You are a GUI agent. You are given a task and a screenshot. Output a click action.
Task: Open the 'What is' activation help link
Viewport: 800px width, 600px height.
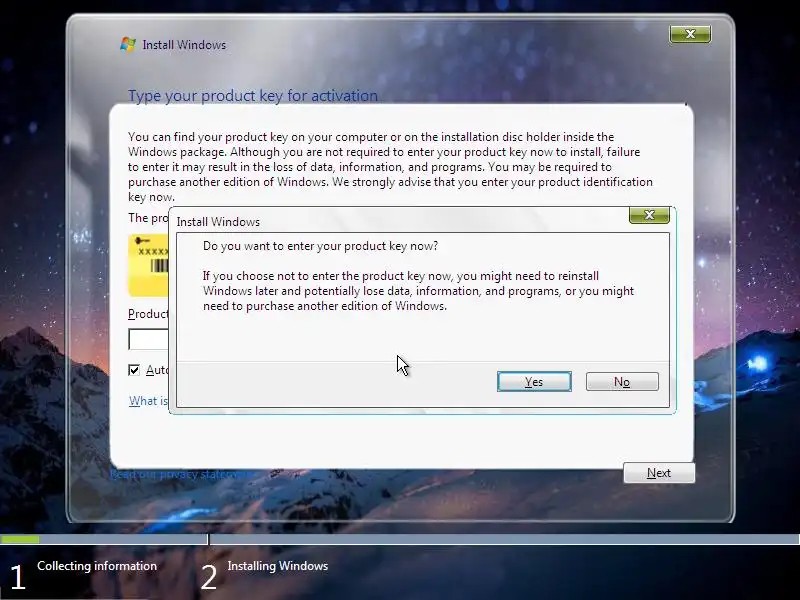(x=148, y=401)
